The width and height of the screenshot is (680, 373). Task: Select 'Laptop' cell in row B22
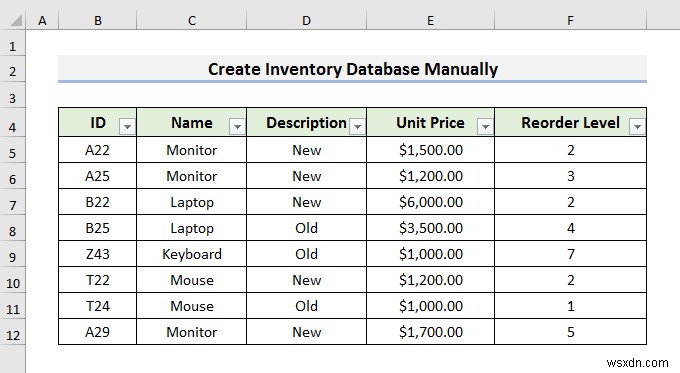pyautogui.click(x=192, y=202)
